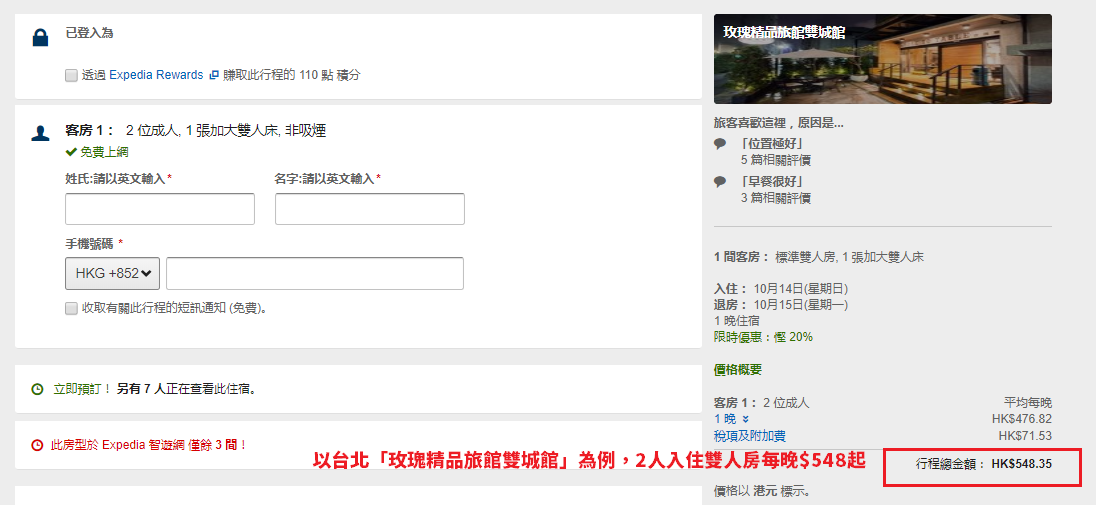Click the green checkmark beside 免費上網
Image resolution: width=1096 pixels, height=505 pixels.
(x=71, y=152)
